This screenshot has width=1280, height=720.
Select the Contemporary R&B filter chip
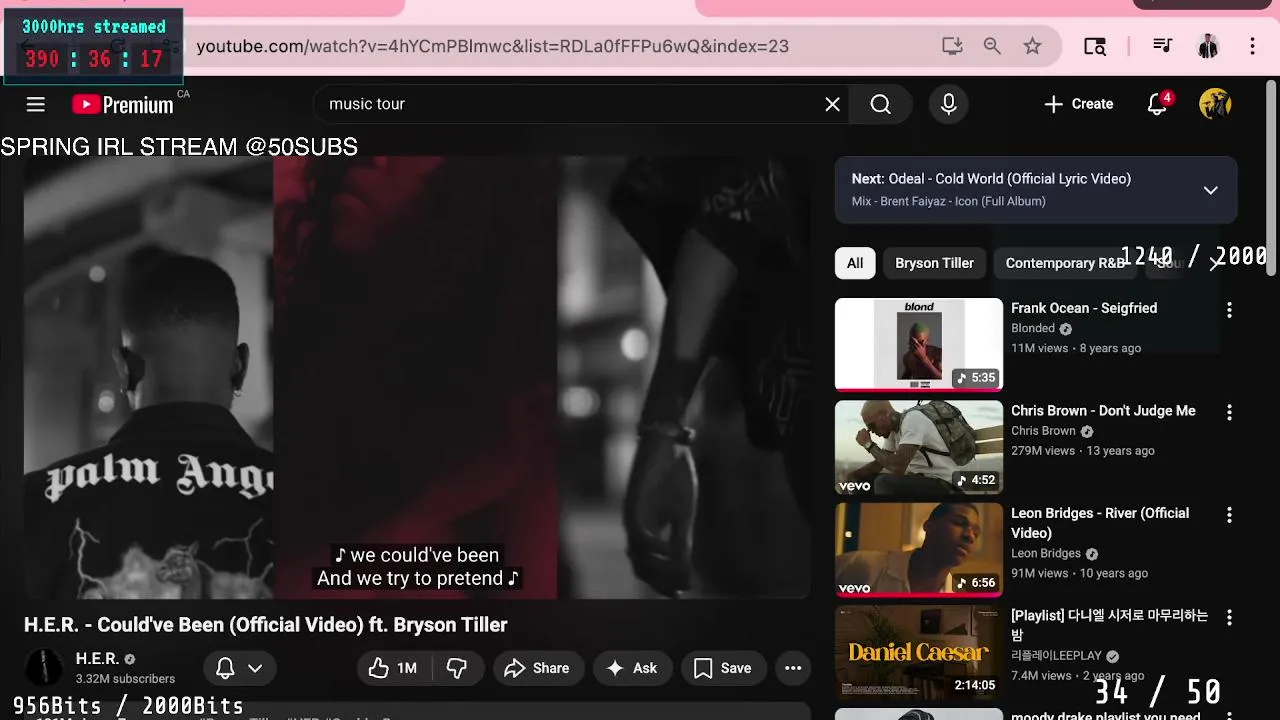[x=1065, y=263]
